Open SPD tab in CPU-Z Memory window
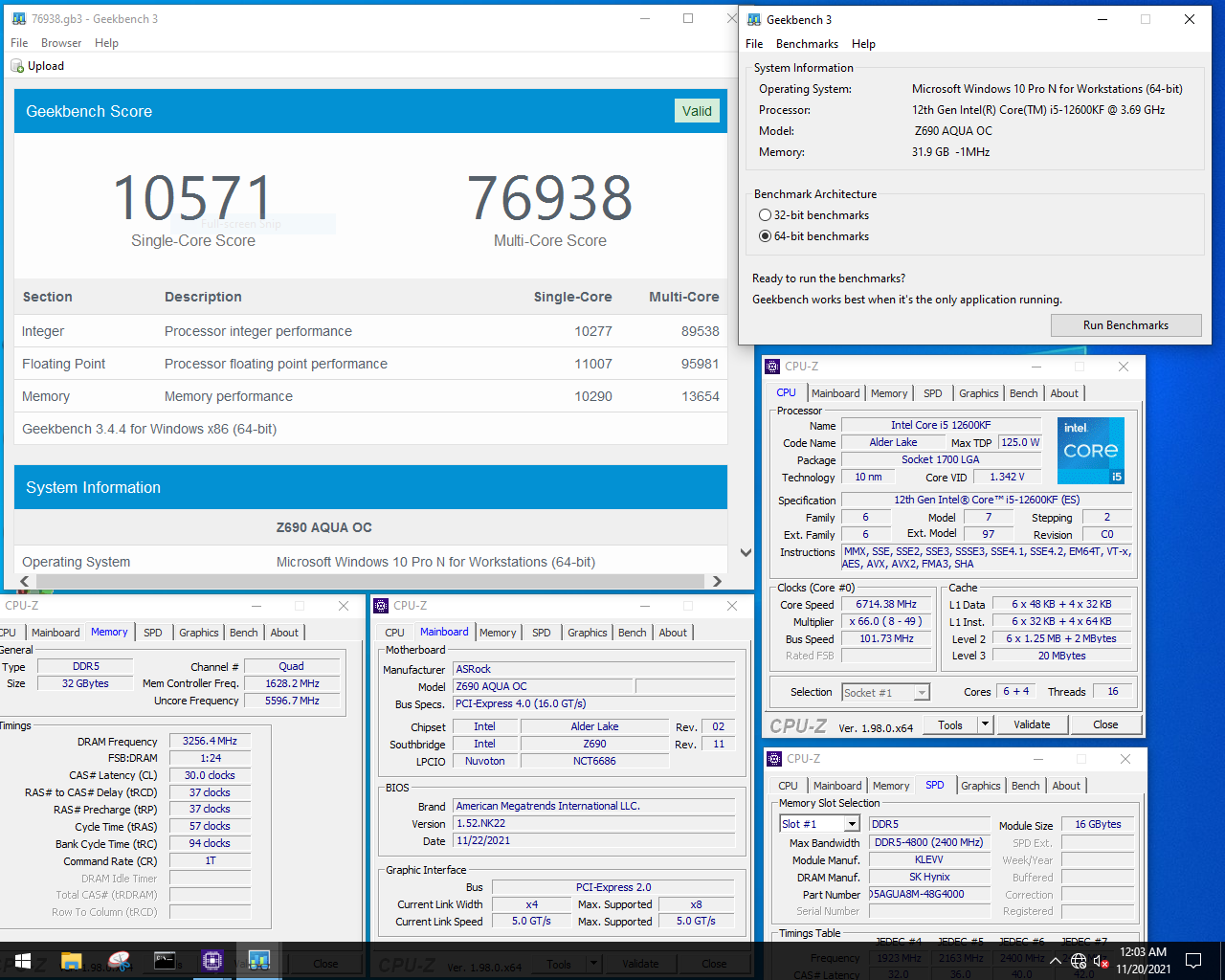 coord(153,633)
